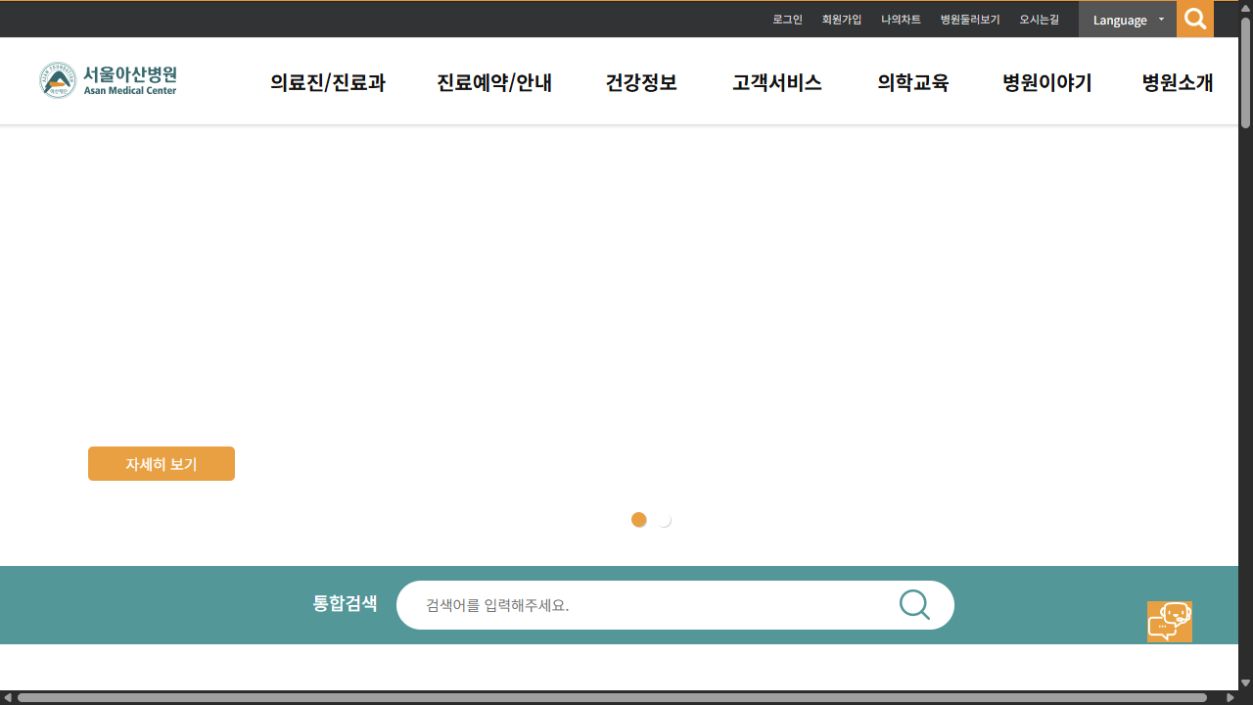The height and width of the screenshot is (705, 1253).
Task: Click the vertical scrollbar down arrow
Action: pyautogui.click(x=1245, y=683)
